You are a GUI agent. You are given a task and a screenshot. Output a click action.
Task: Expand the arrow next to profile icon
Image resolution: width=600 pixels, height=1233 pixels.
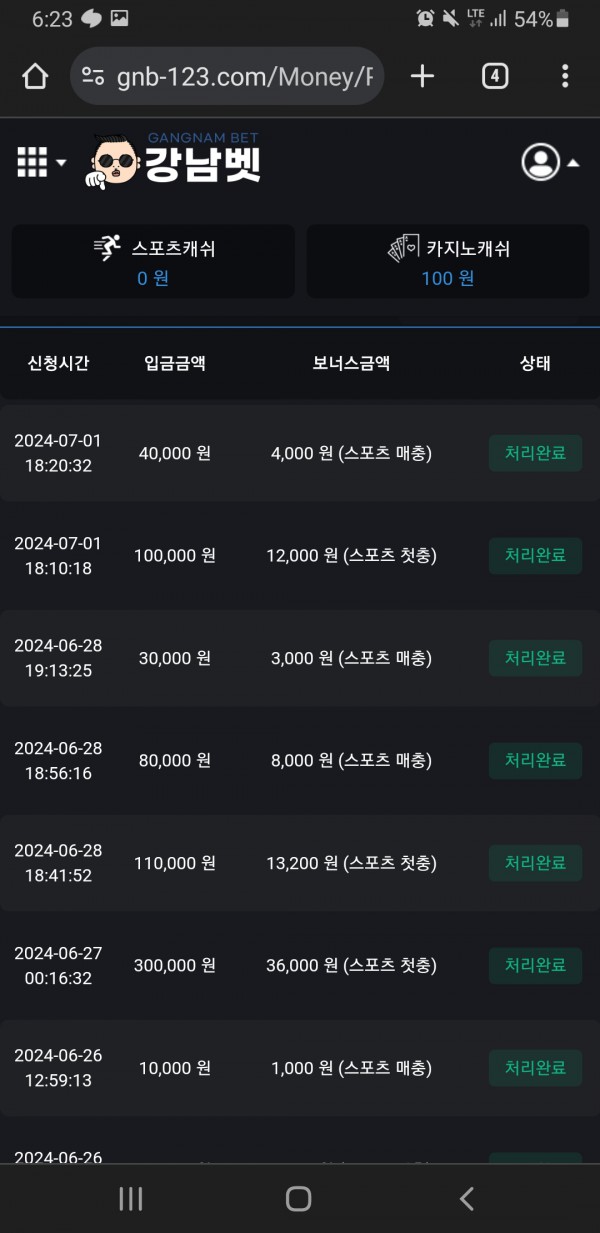click(574, 162)
